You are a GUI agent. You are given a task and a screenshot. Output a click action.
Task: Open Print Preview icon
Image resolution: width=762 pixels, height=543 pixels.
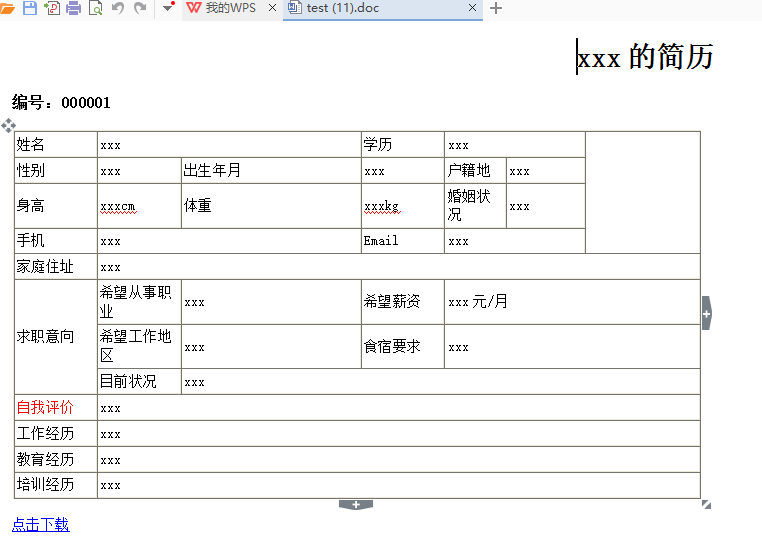[96, 8]
